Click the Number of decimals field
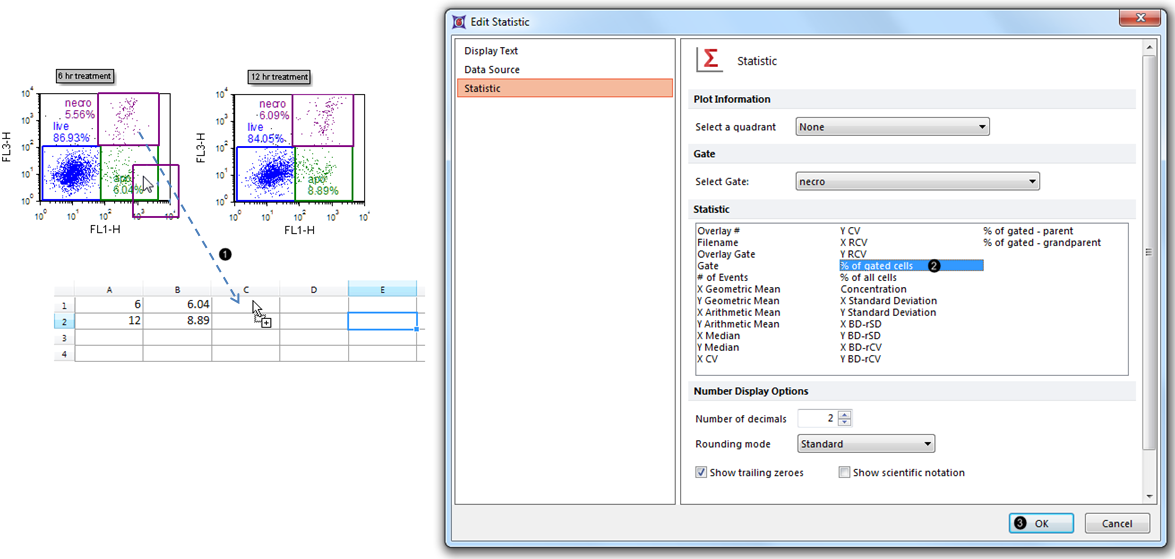 [x=817, y=419]
